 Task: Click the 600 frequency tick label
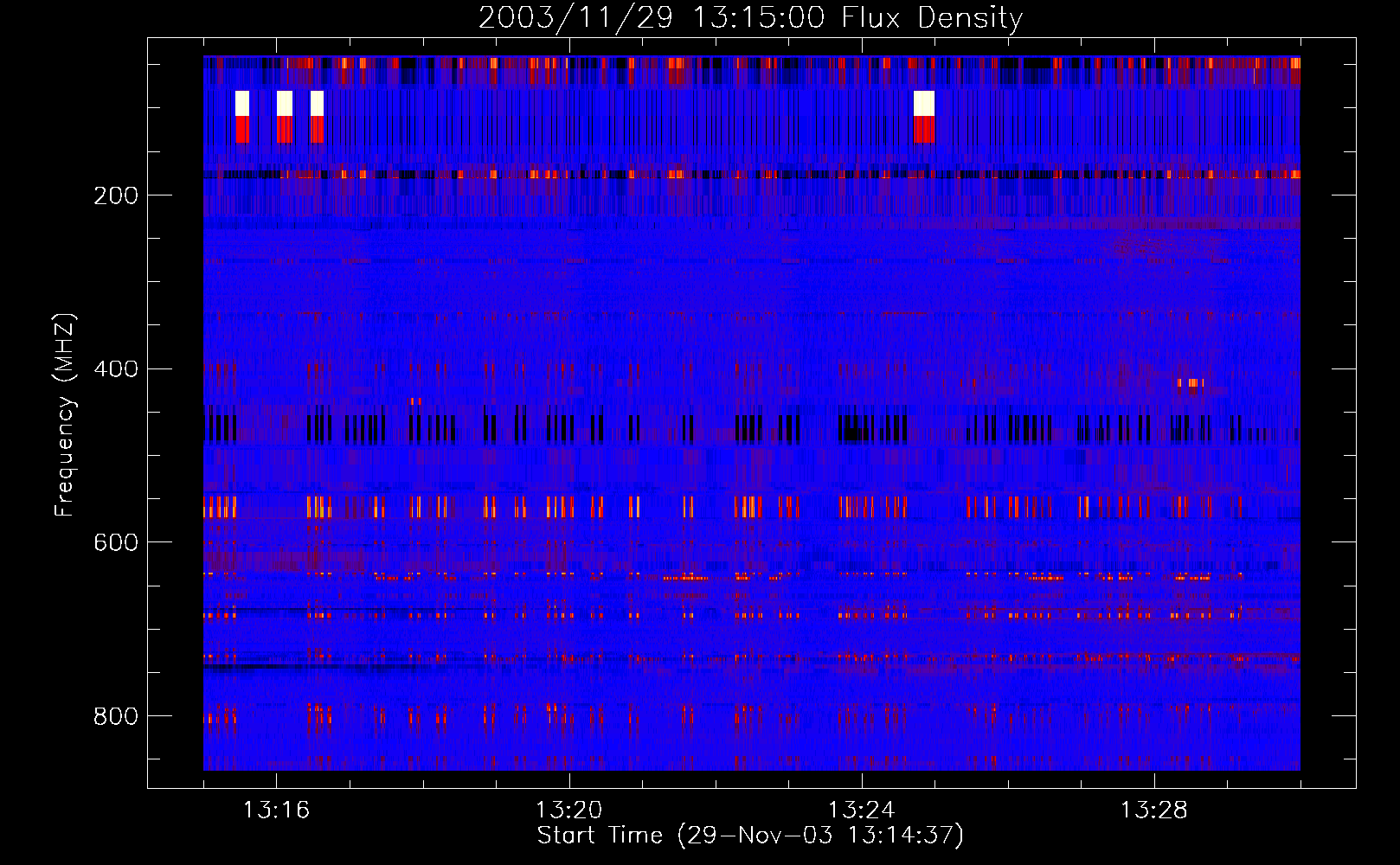[116, 542]
